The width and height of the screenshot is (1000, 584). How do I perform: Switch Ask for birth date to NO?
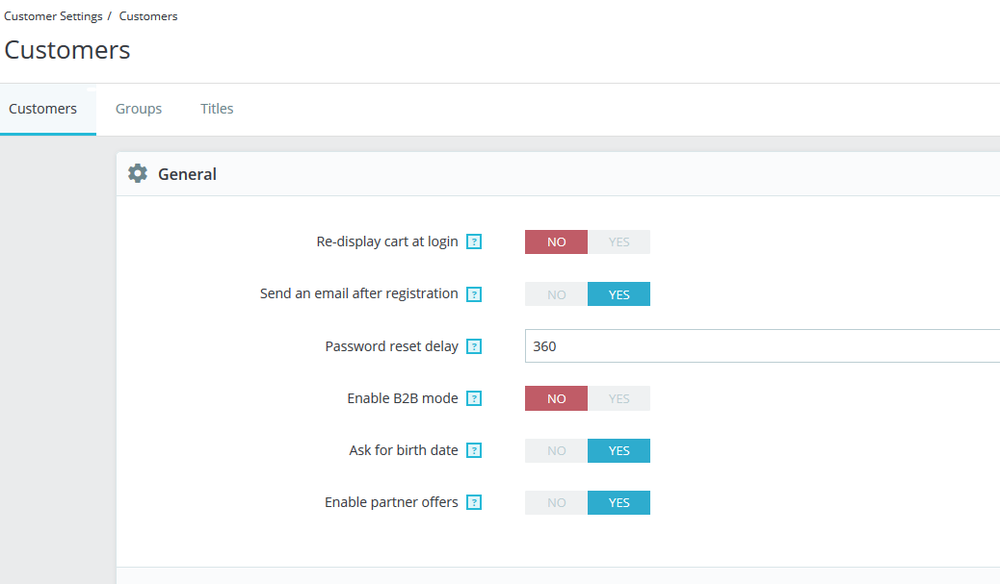click(556, 451)
